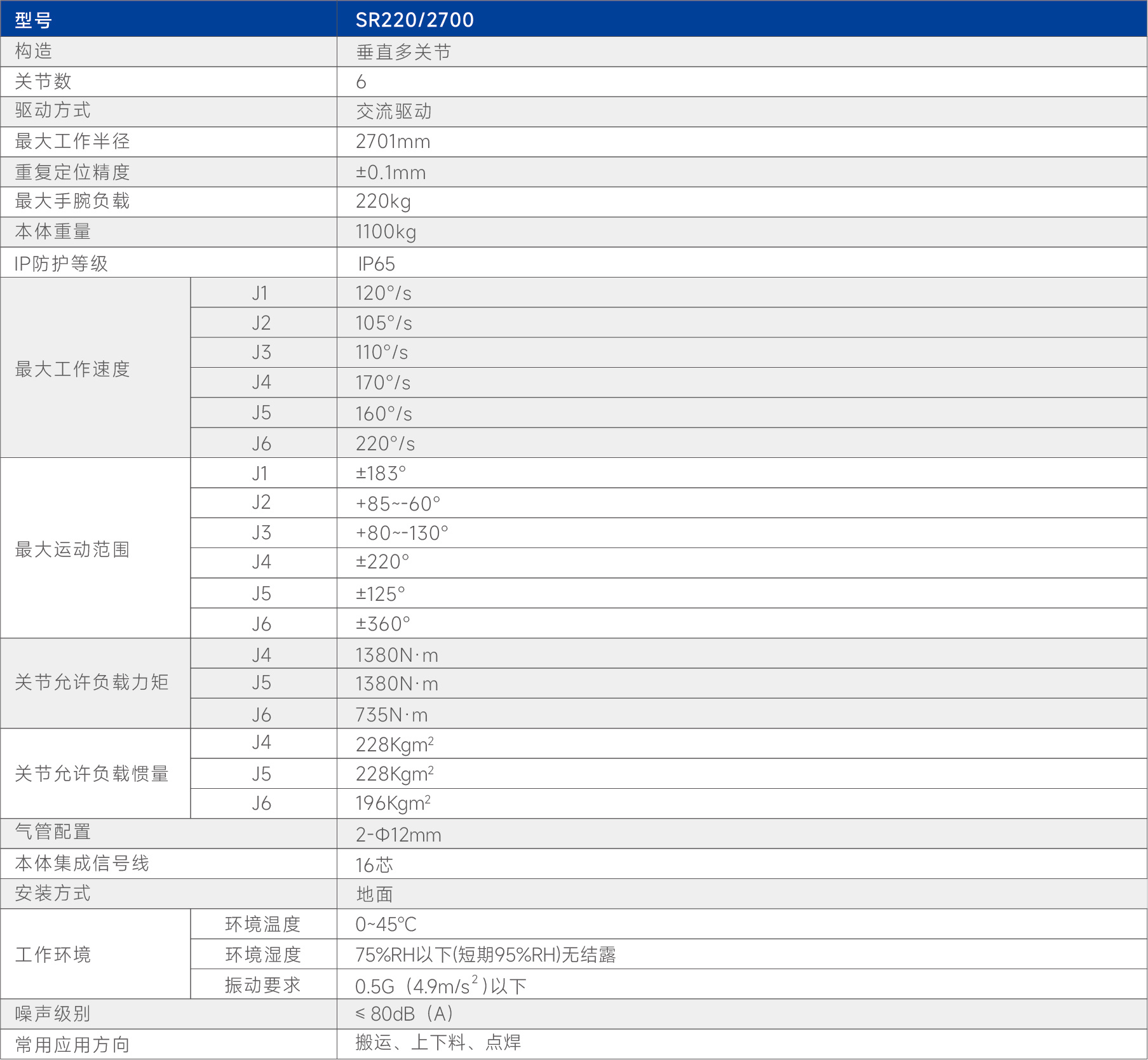Screen dimensions: 1148x1060
Task: Select the 0~45℃ ambient temperature value
Action: click(386, 924)
